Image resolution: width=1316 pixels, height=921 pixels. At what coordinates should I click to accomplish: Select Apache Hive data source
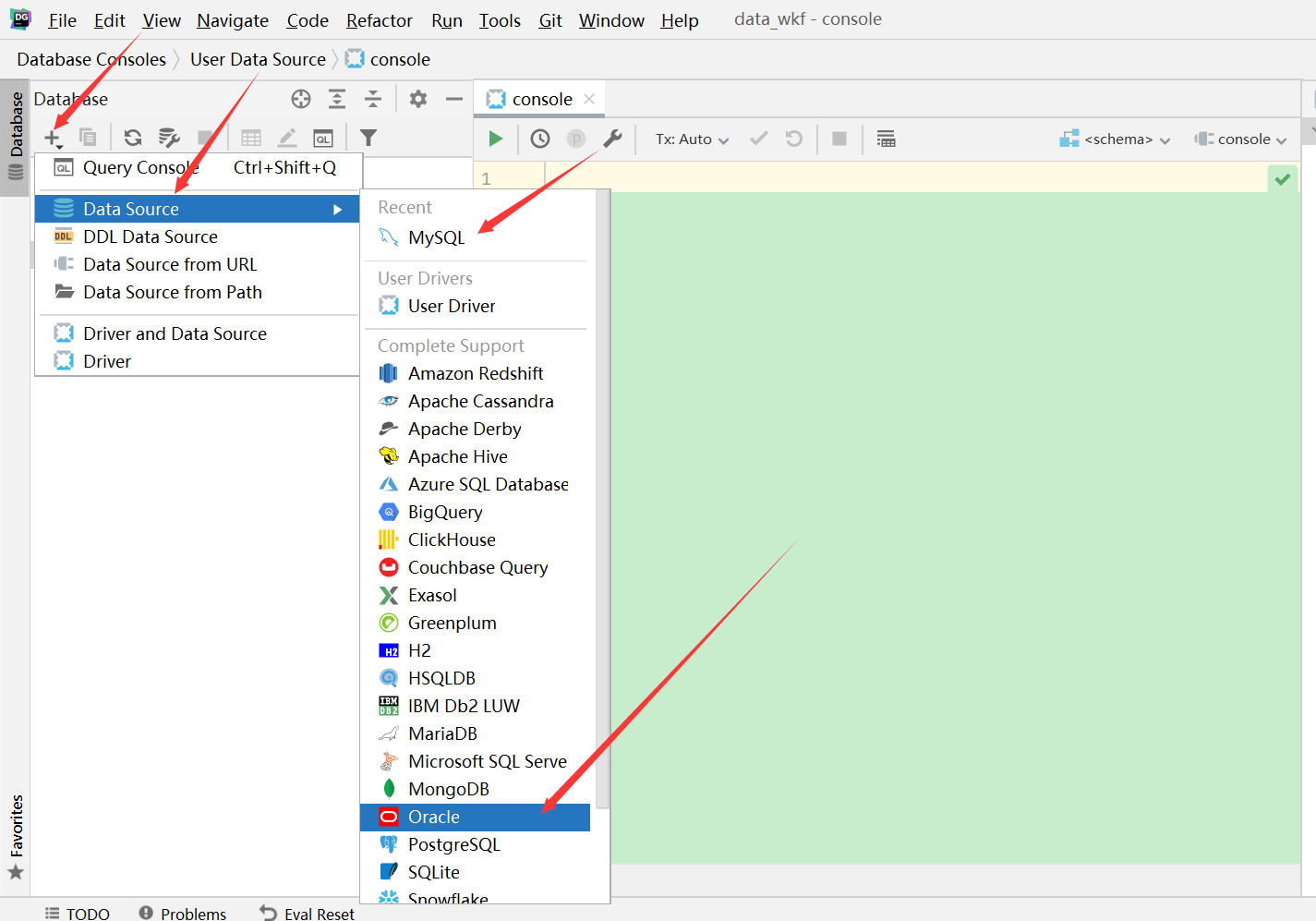475,456
